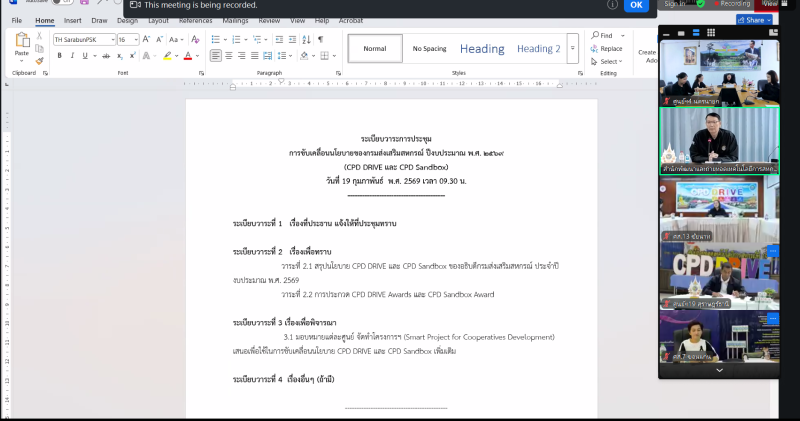The height and width of the screenshot is (421, 800).
Task: Center align the paragraph text
Action: [231, 56]
